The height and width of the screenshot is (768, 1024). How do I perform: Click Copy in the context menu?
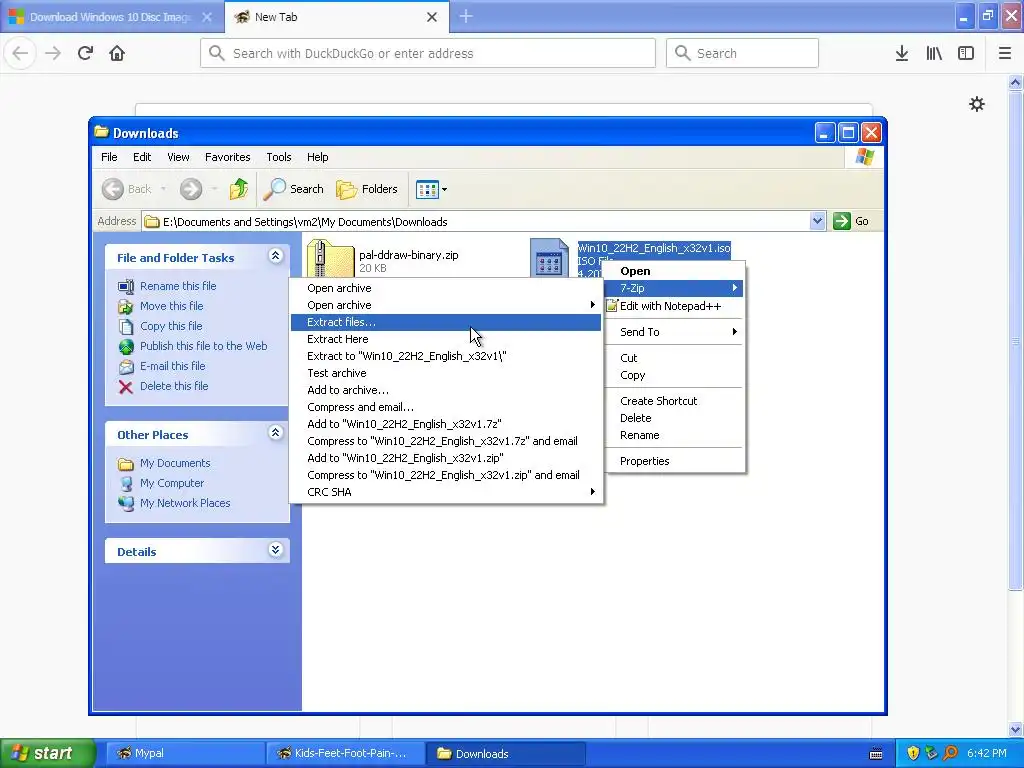(675, 375)
